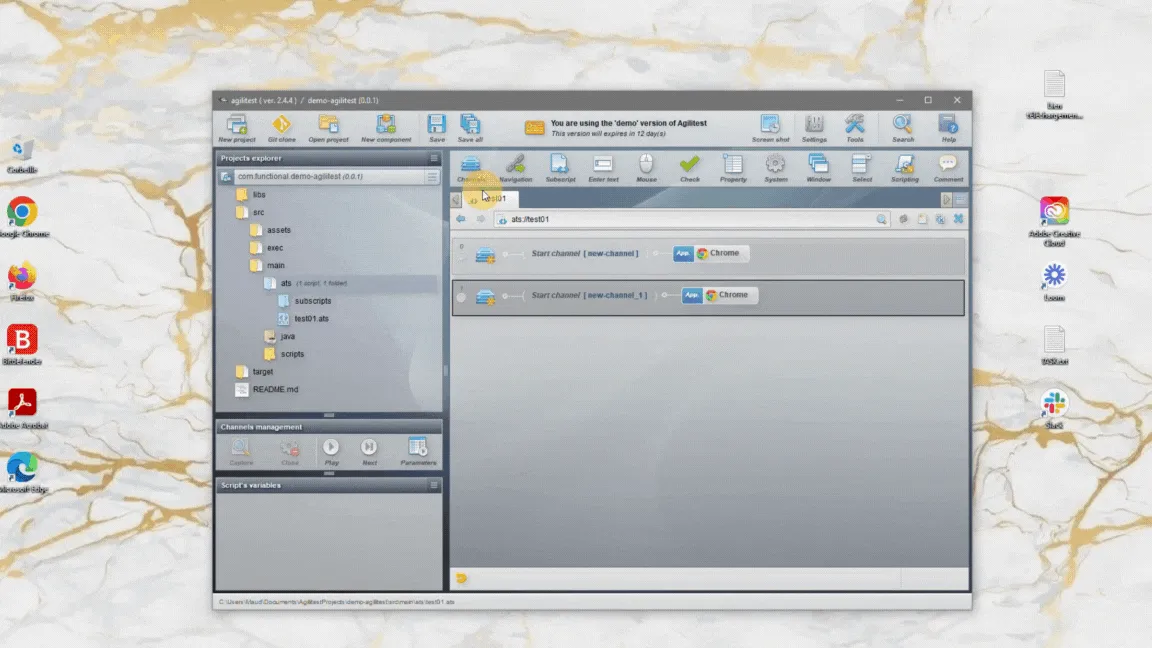The width and height of the screenshot is (1152, 648).
Task: Play the script
Action: pyautogui.click(x=331, y=452)
